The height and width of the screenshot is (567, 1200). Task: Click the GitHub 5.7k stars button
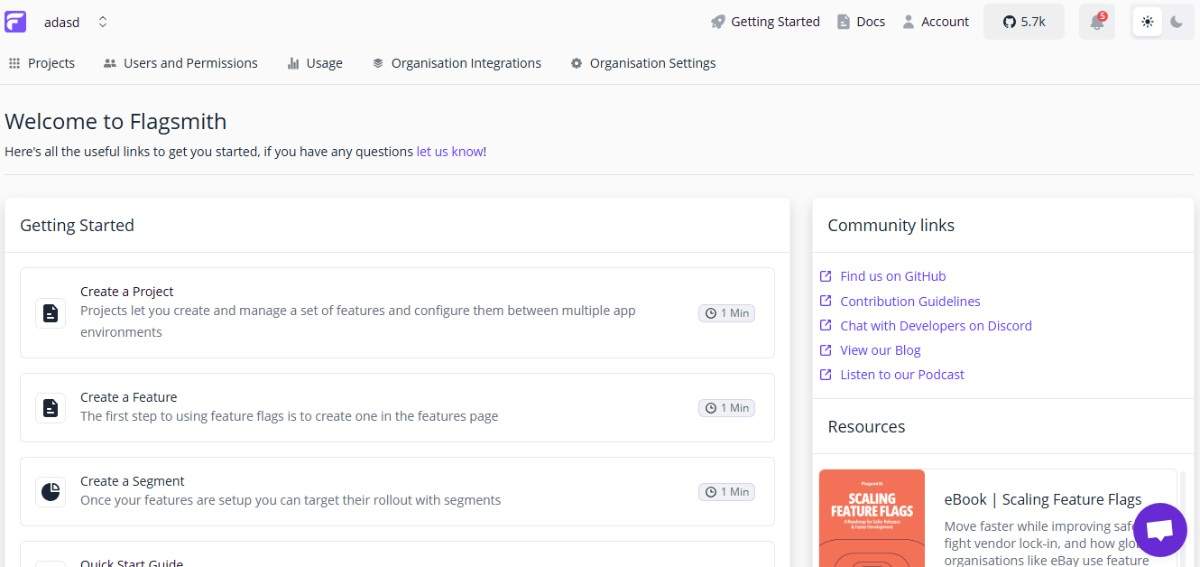tap(1024, 21)
